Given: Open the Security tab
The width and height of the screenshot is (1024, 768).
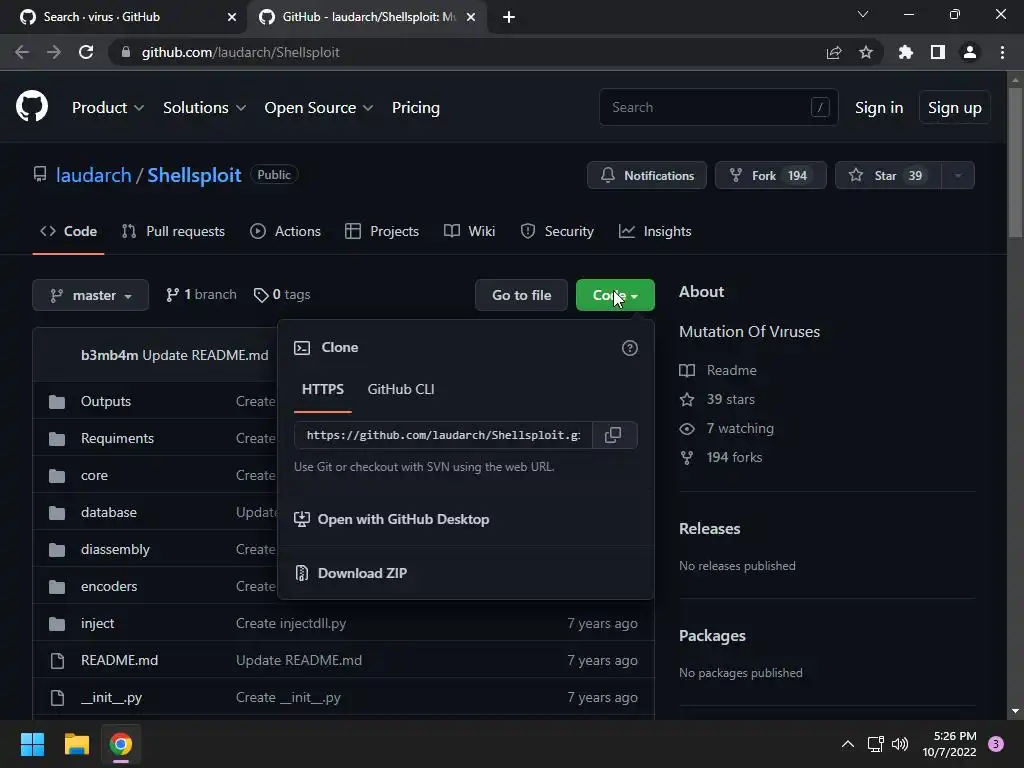Looking at the screenshot, I should coord(557,231).
